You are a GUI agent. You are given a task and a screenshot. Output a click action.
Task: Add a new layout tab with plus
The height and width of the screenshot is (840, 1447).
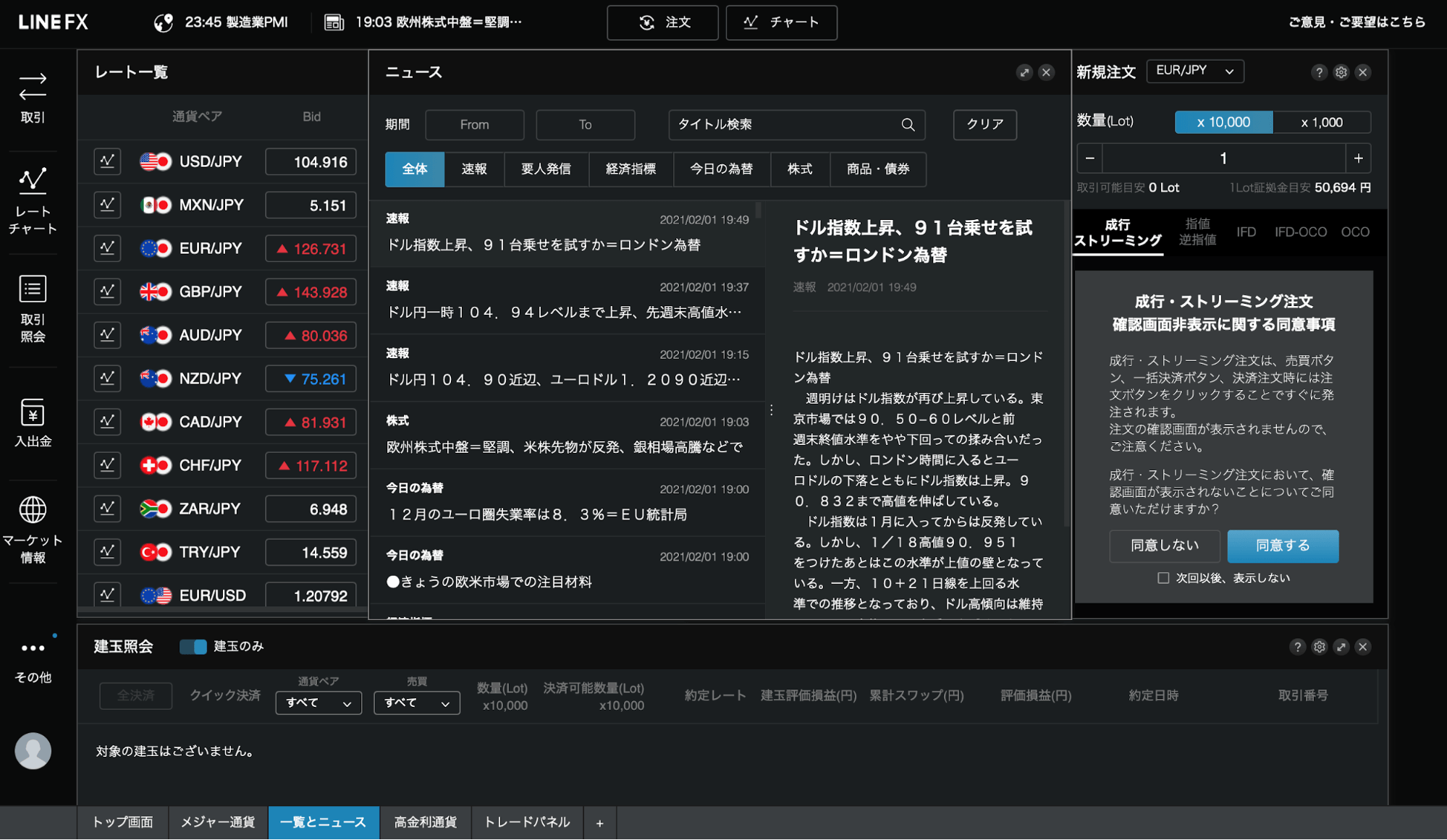click(x=599, y=823)
